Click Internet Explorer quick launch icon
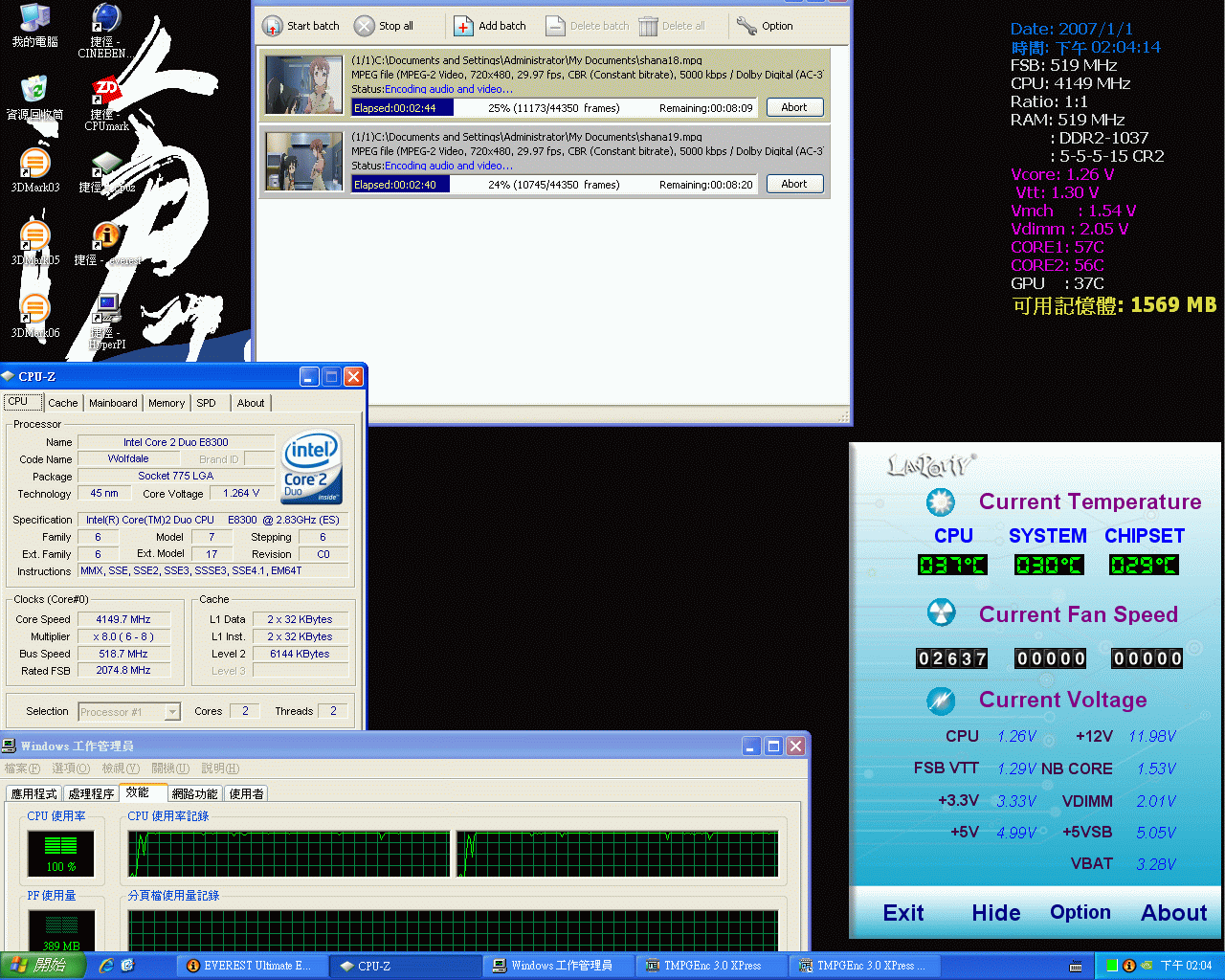The height and width of the screenshot is (980, 1225). (x=106, y=966)
